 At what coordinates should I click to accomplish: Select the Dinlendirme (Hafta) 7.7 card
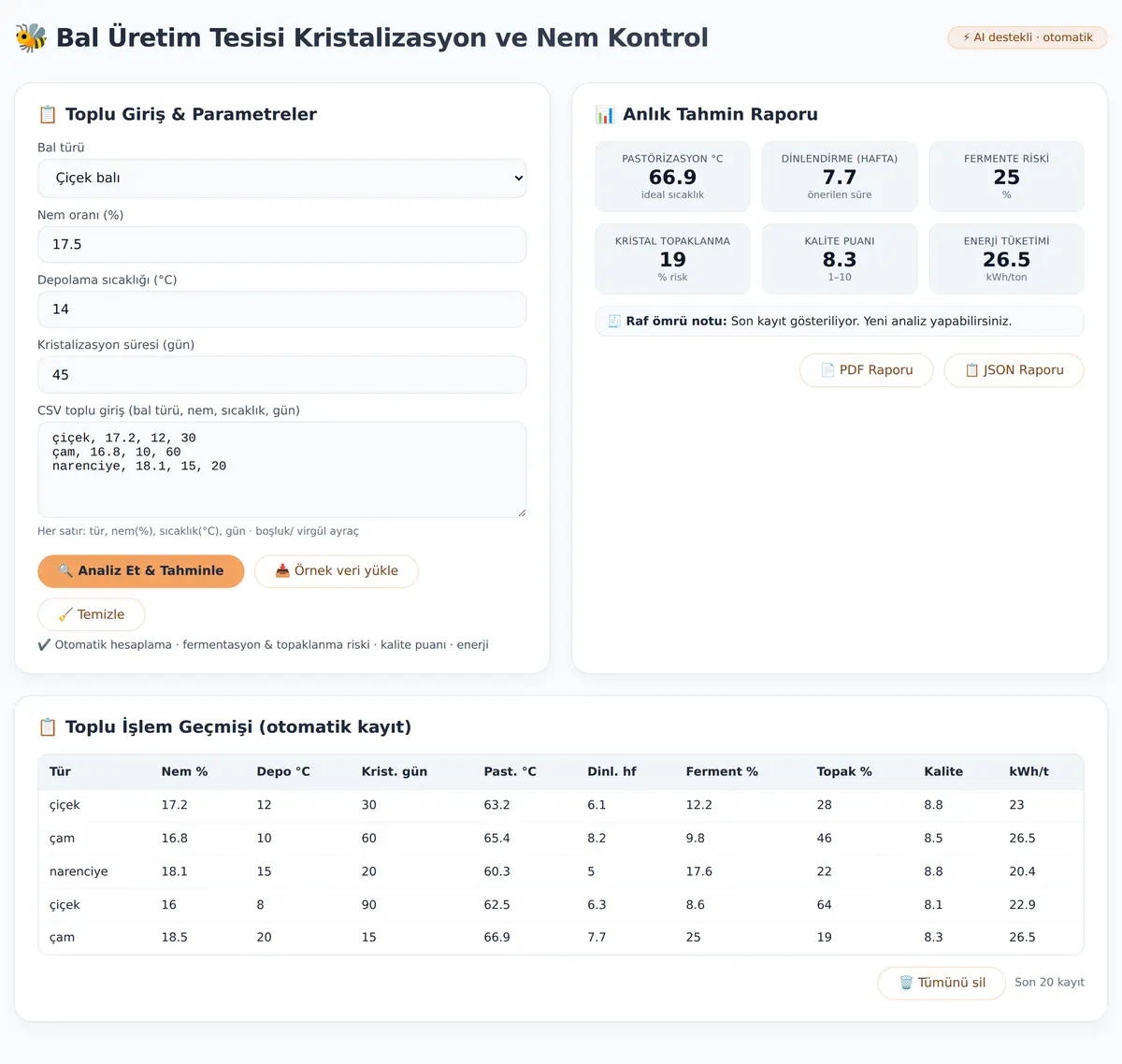[840, 177]
